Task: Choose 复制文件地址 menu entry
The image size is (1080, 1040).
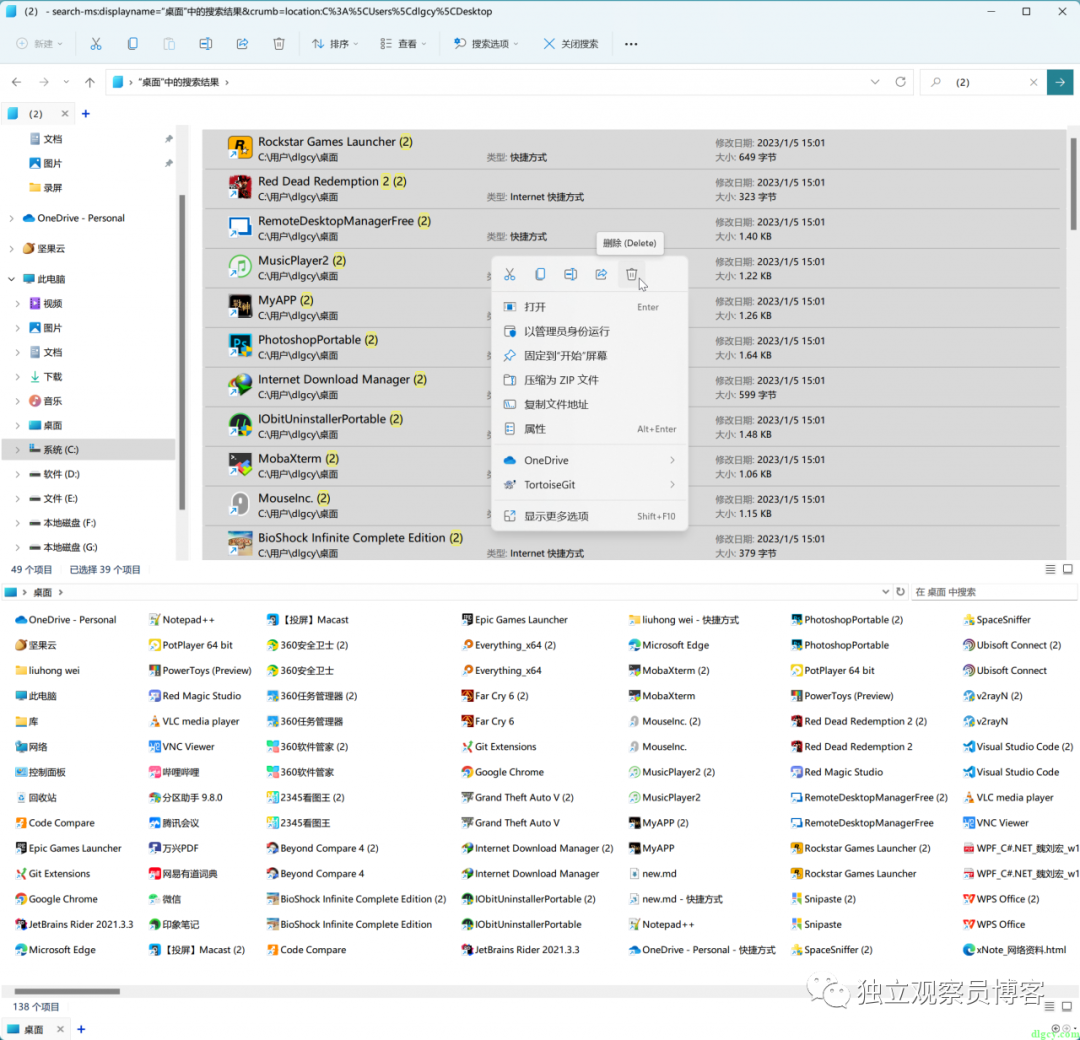Action: 590,404
